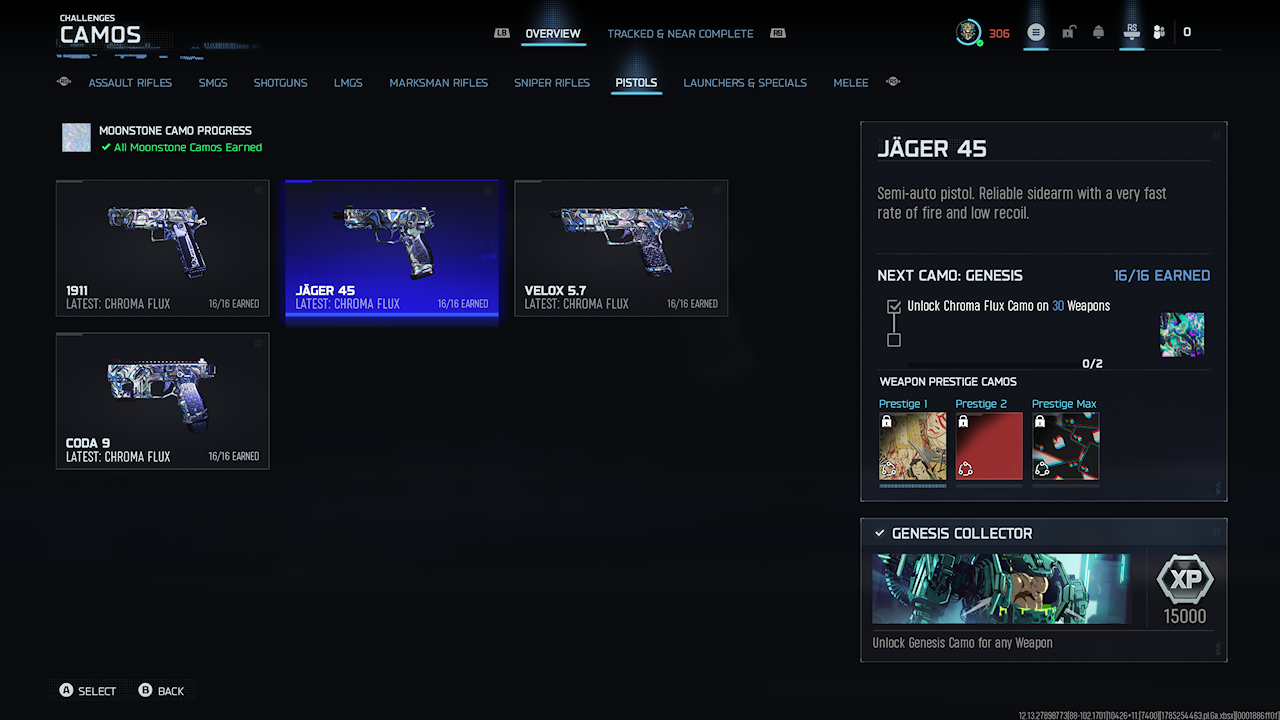Image resolution: width=1280 pixels, height=720 pixels.
Task: Open the social friends icon
Action: pos(1159,32)
